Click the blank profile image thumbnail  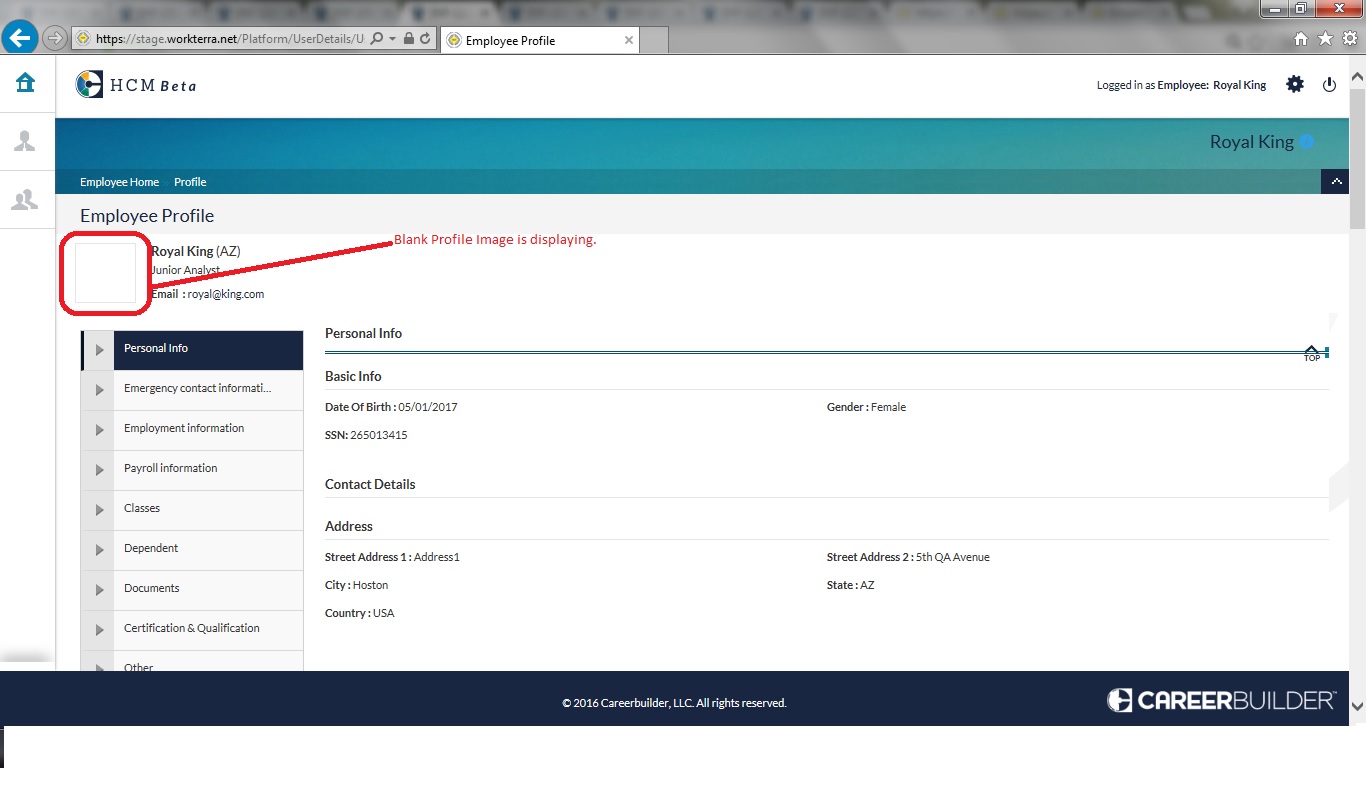tap(106, 272)
